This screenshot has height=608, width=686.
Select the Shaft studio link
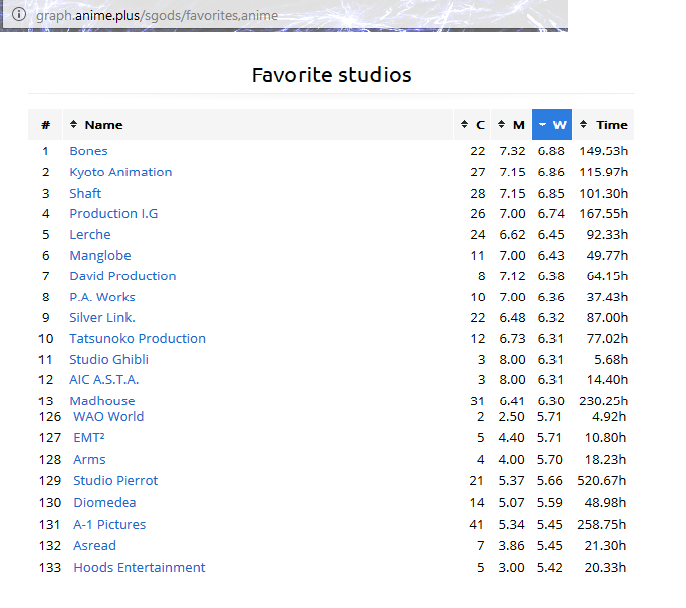point(85,193)
